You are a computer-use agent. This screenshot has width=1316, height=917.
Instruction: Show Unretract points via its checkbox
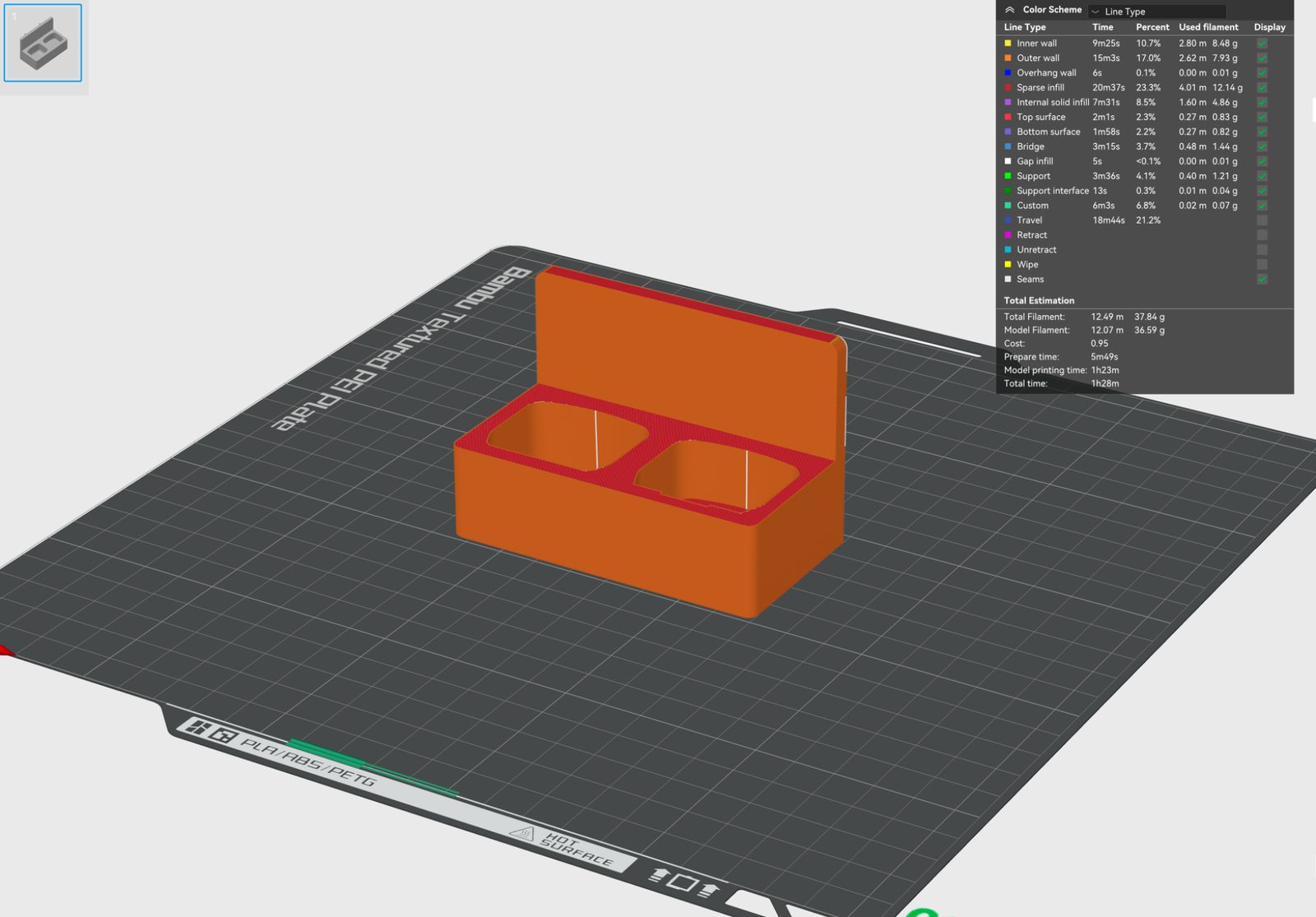point(1262,250)
